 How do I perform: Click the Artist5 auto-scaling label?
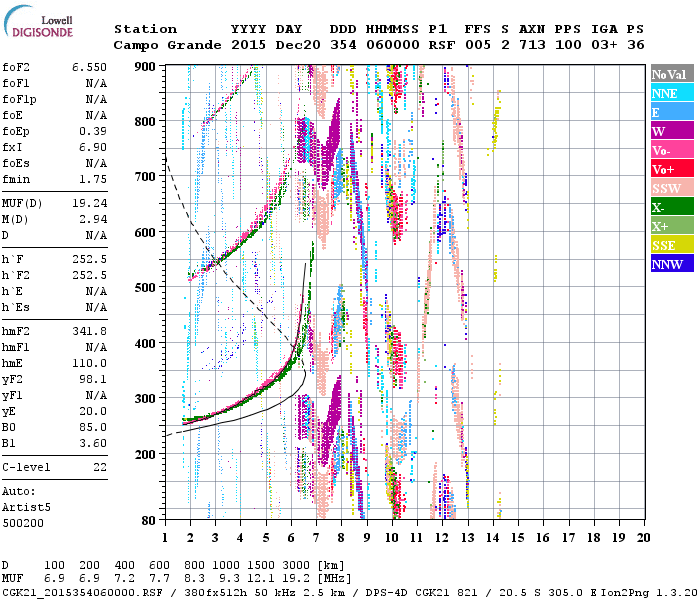click(x=26, y=508)
